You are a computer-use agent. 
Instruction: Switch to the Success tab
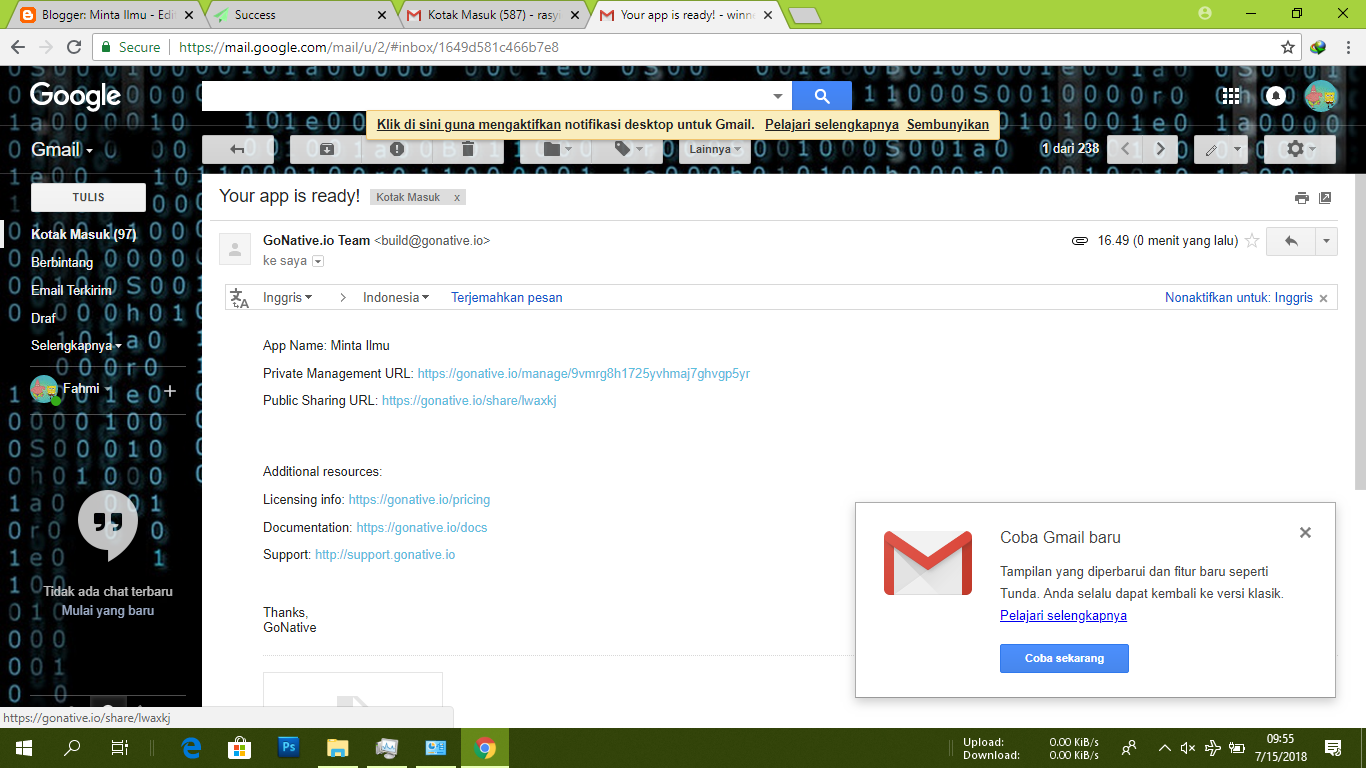pyautogui.click(x=300, y=15)
